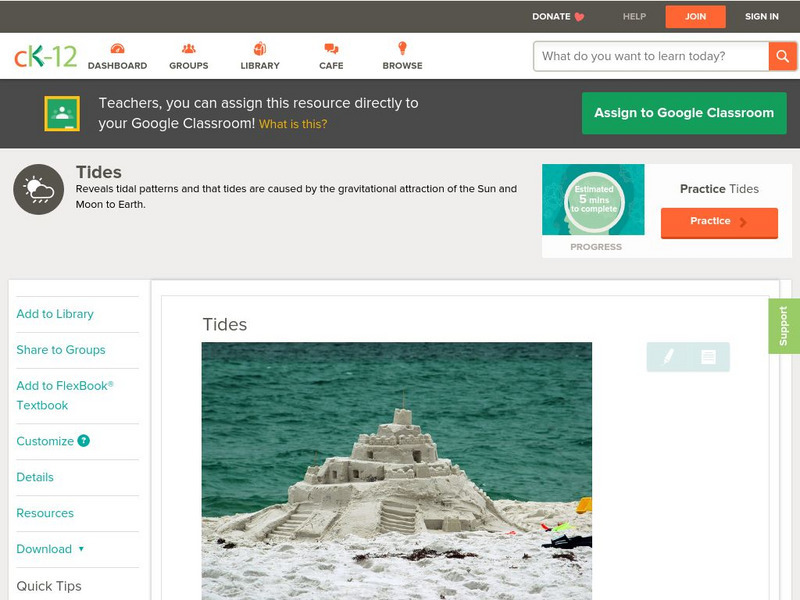This screenshot has height=600, width=800.
Task: Click the bold Tides page title
Action: (98, 172)
